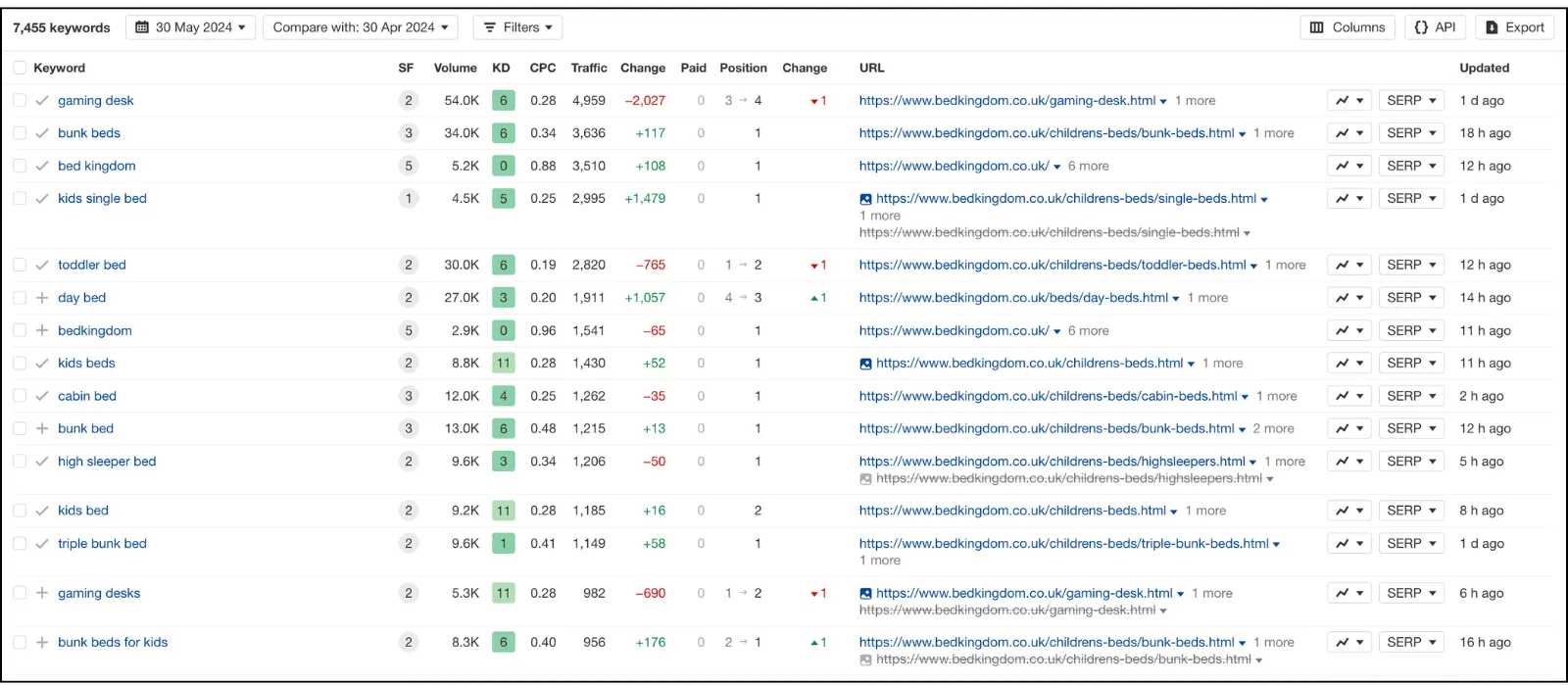1568x686 pixels.
Task: Tick the checkbox for triple bunk bed
Action: click(x=20, y=543)
